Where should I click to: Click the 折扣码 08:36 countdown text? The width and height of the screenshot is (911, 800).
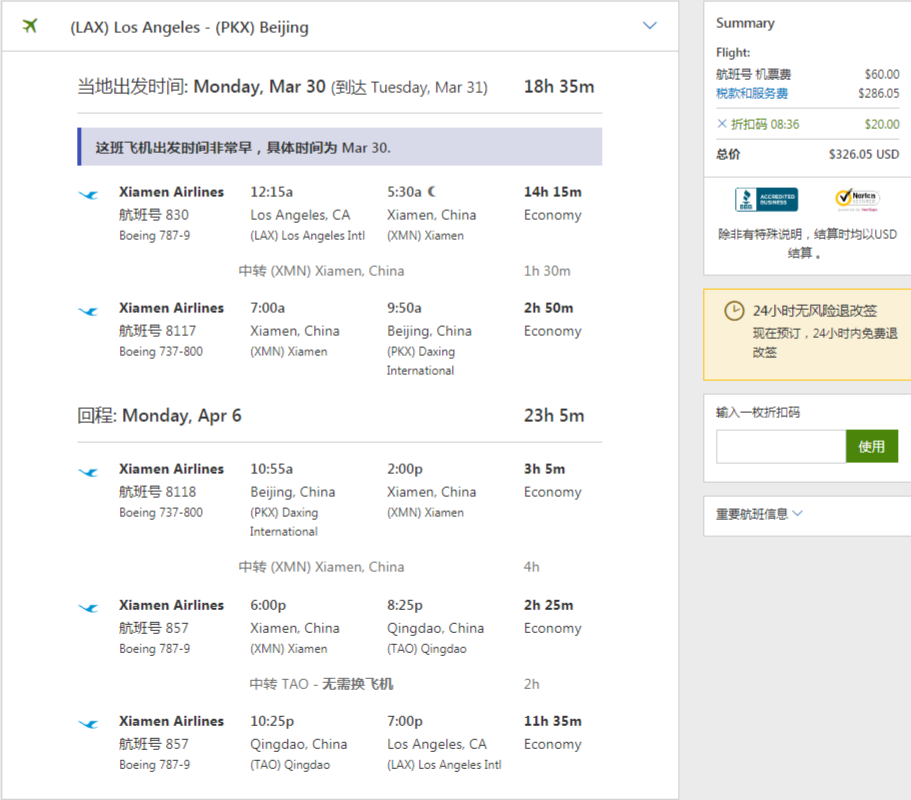pos(765,124)
